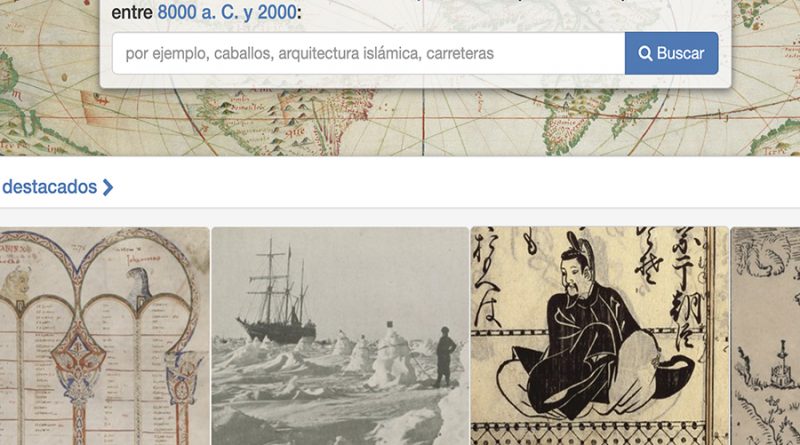The height and width of the screenshot is (445, 800).
Task: Open the partially visible old map thumbnail
Action: tap(765, 336)
